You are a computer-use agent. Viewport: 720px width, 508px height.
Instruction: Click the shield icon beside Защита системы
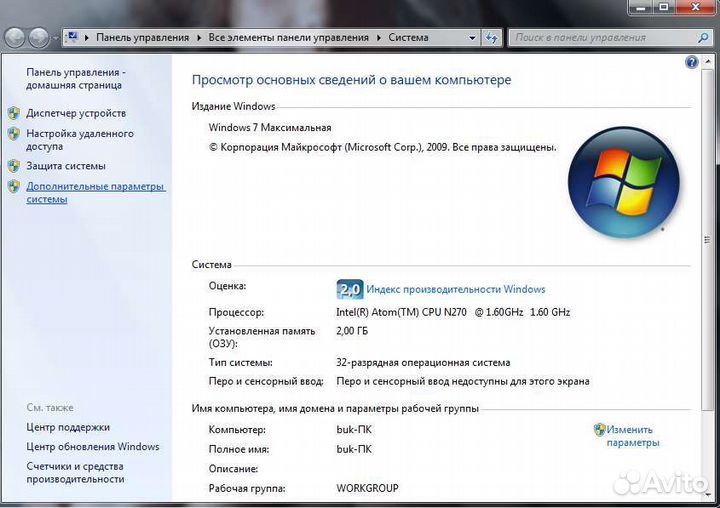point(14,166)
